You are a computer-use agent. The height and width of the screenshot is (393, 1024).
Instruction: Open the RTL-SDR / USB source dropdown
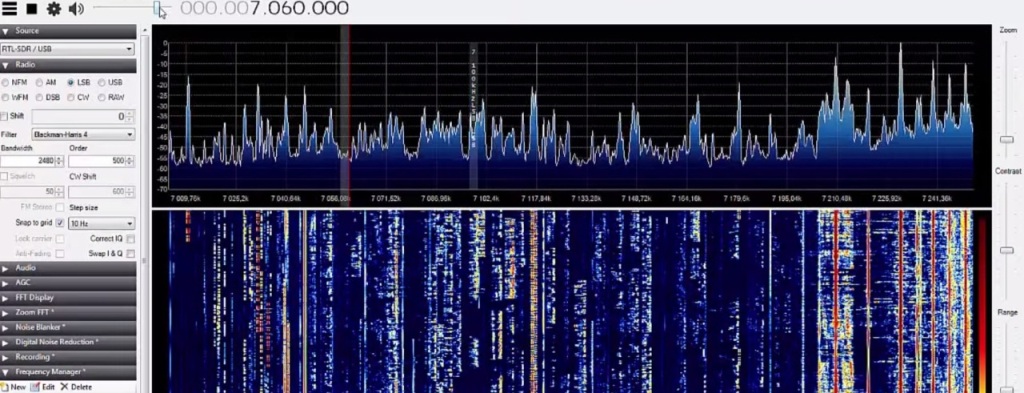click(x=67, y=49)
